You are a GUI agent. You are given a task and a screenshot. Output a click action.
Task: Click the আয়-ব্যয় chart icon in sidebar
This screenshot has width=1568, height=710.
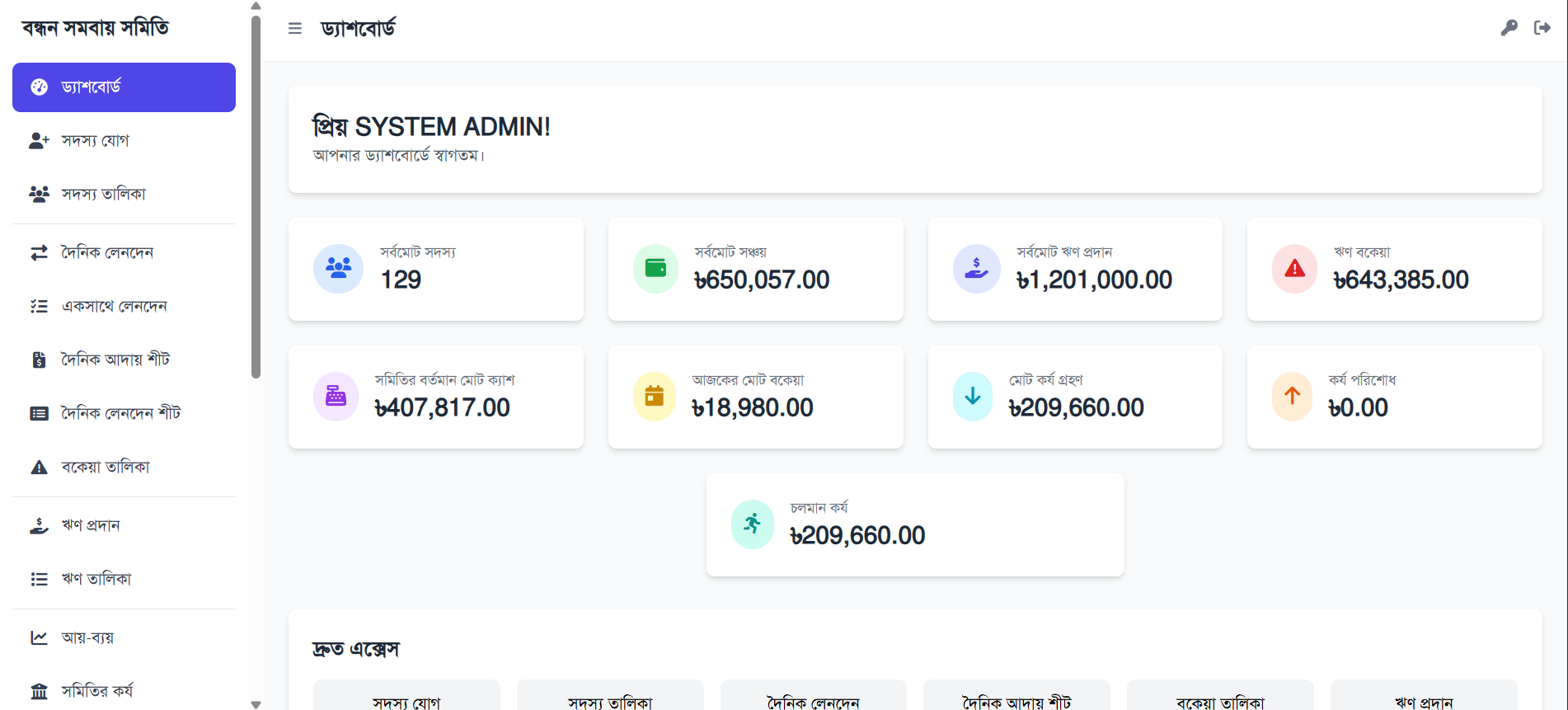click(39, 637)
